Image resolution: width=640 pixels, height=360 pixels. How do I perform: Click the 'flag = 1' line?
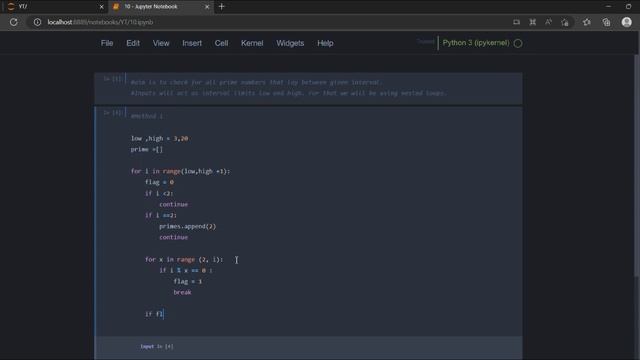click(x=188, y=282)
